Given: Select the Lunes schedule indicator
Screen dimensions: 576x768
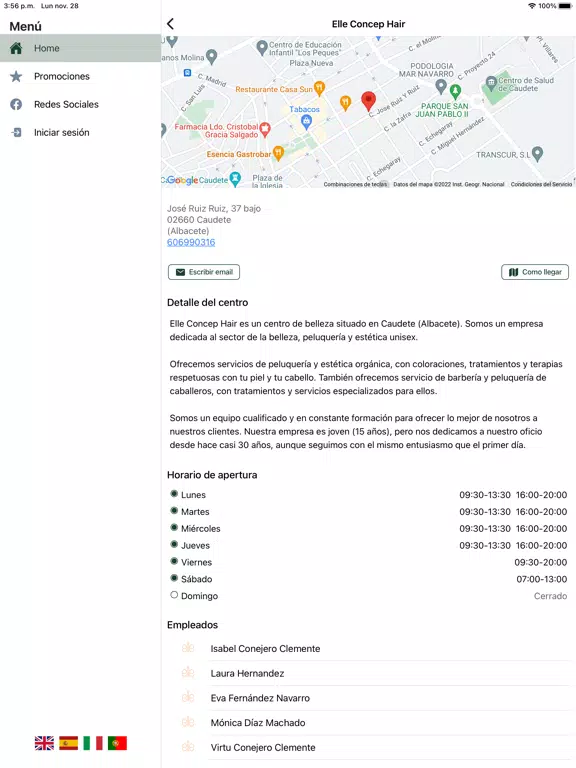Looking at the screenshot, I should [174, 494].
